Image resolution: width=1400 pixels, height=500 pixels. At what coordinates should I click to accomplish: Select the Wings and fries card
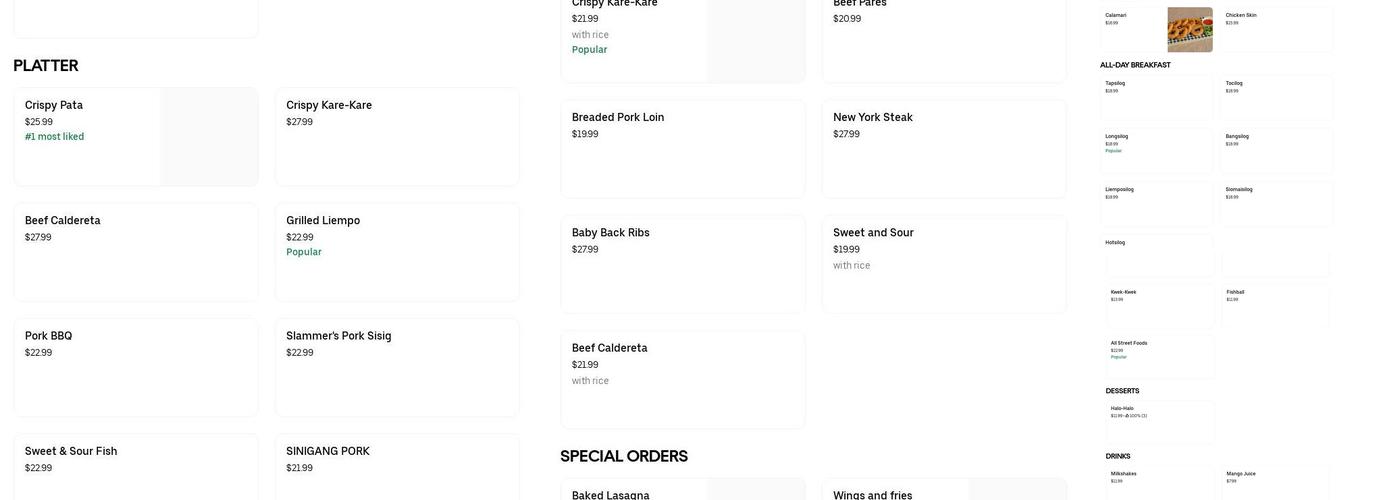coord(944,490)
